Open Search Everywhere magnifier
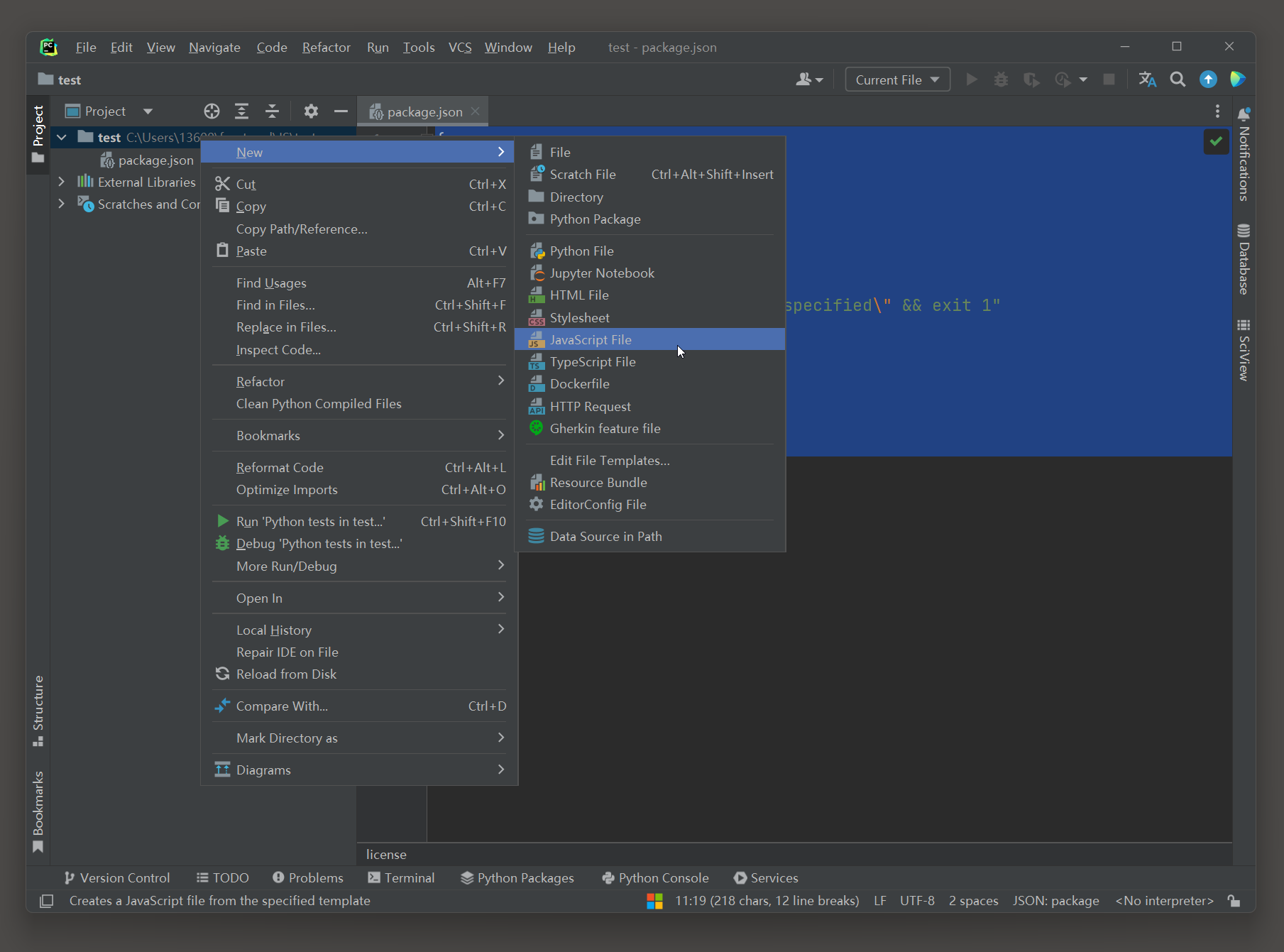This screenshot has height=952, width=1284. [1178, 80]
